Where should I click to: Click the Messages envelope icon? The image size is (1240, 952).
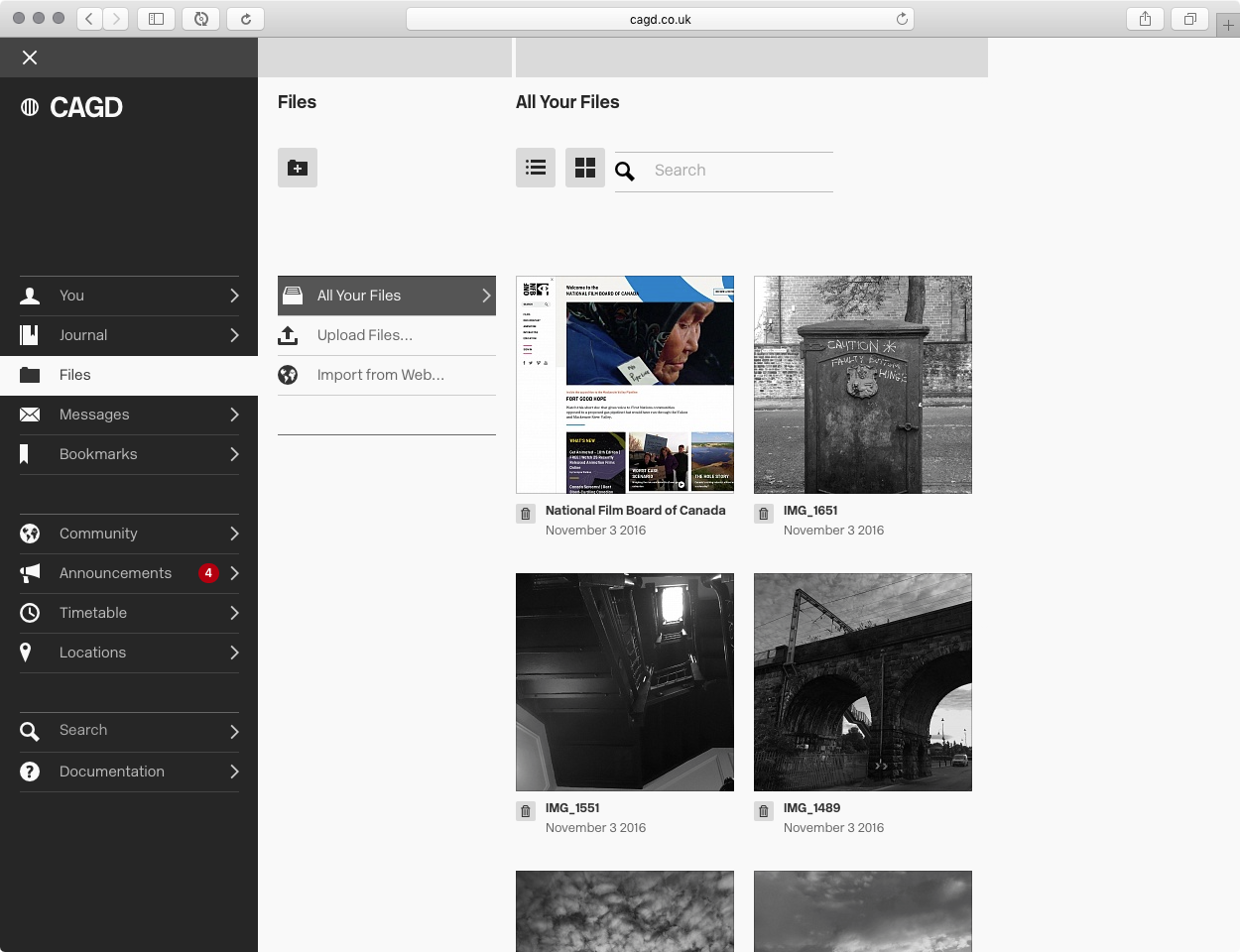(x=30, y=415)
